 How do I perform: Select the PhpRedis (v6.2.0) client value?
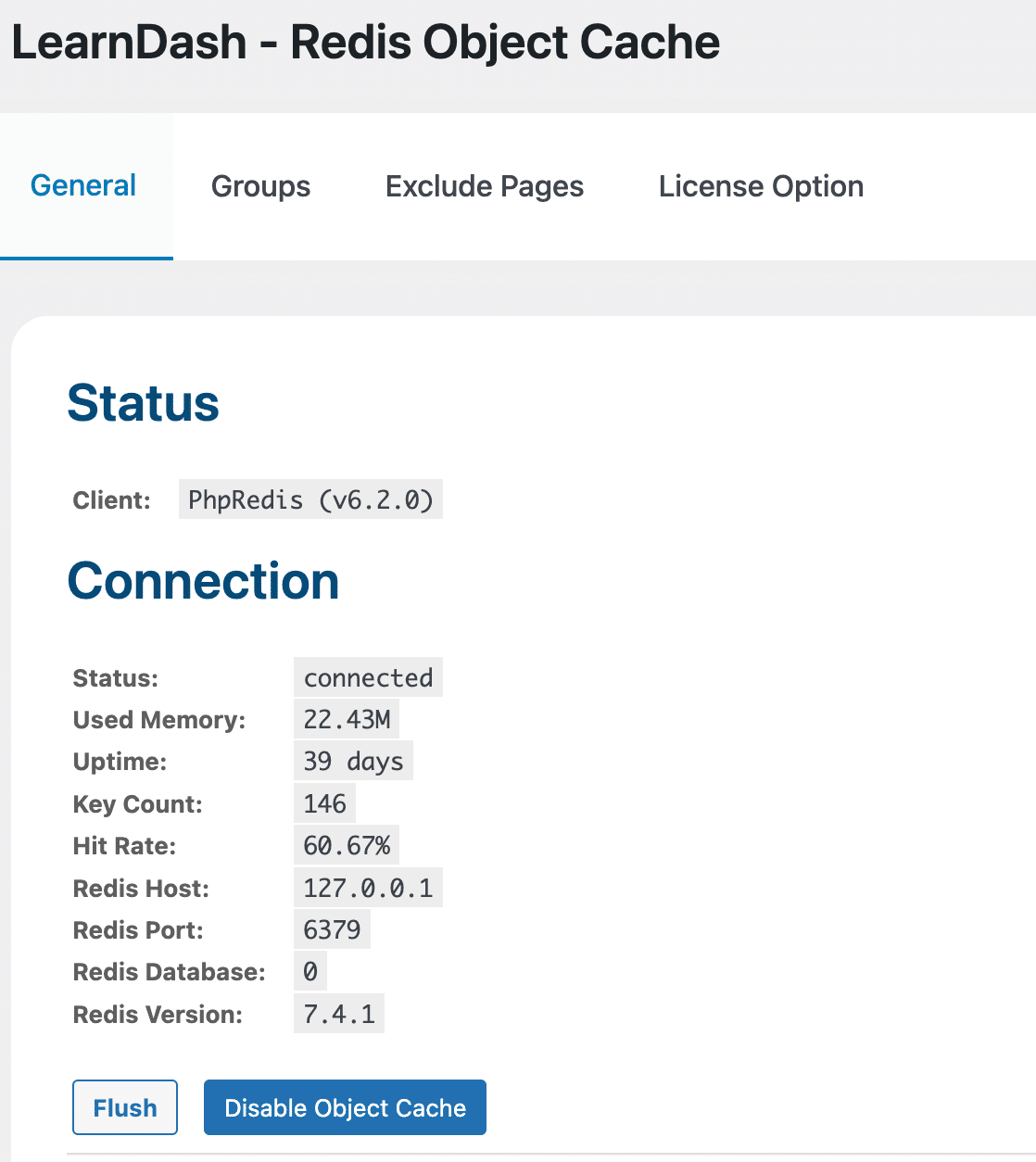pyautogui.click(x=310, y=499)
